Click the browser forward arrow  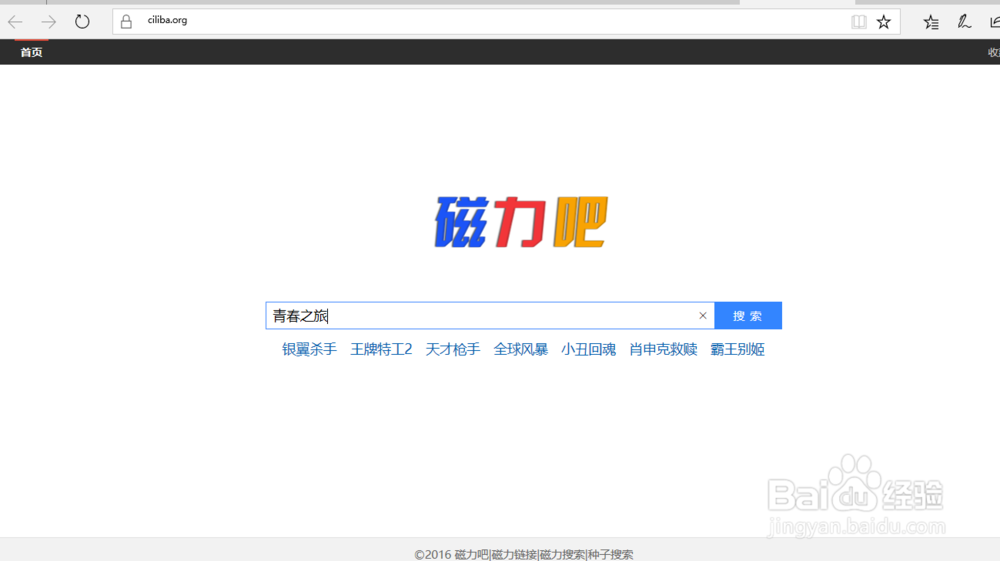pos(48,22)
